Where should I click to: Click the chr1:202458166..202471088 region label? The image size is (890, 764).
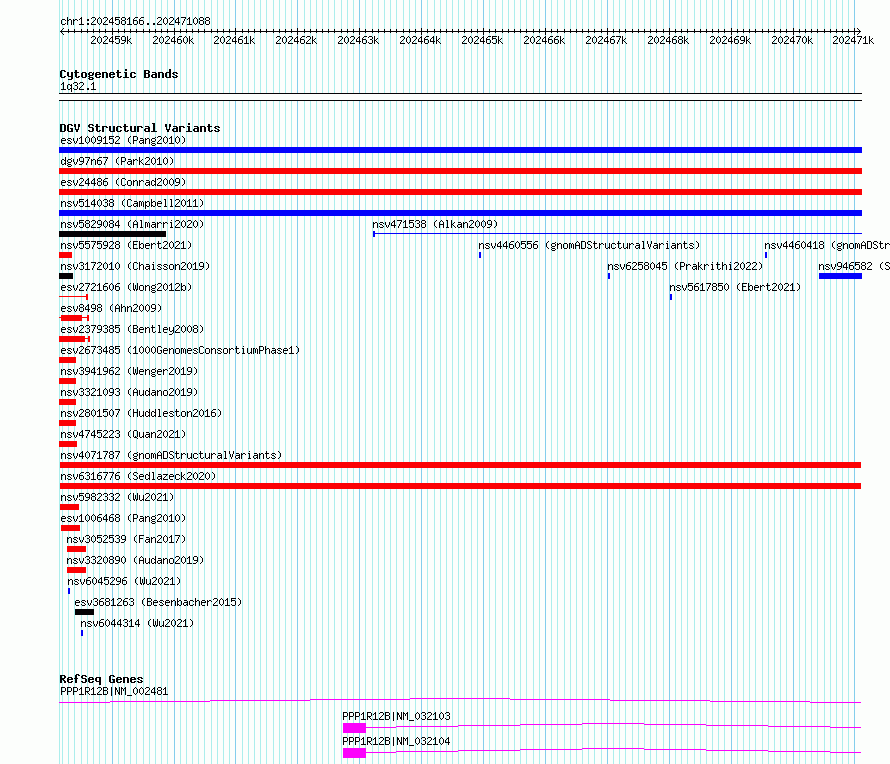135,21
